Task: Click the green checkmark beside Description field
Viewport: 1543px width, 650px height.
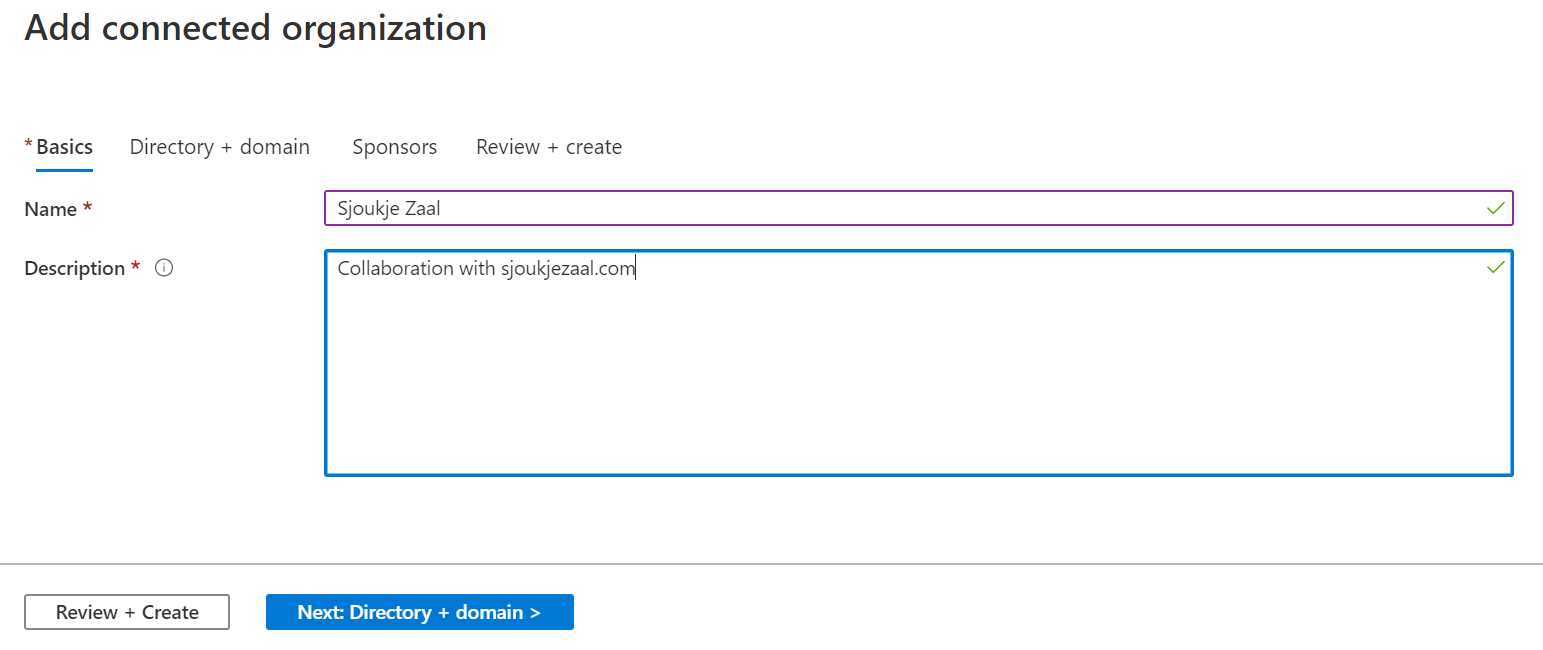Action: click(x=1495, y=267)
